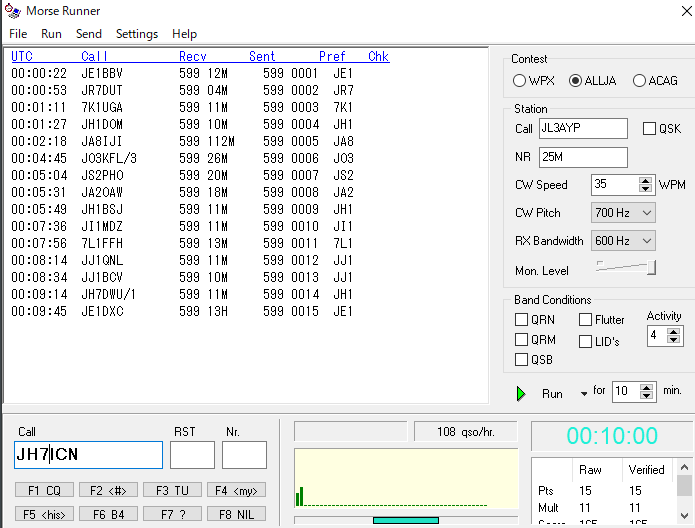Select log entry JO3KFL/3
Viewport: 695px width, 528px height.
(182, 158)
